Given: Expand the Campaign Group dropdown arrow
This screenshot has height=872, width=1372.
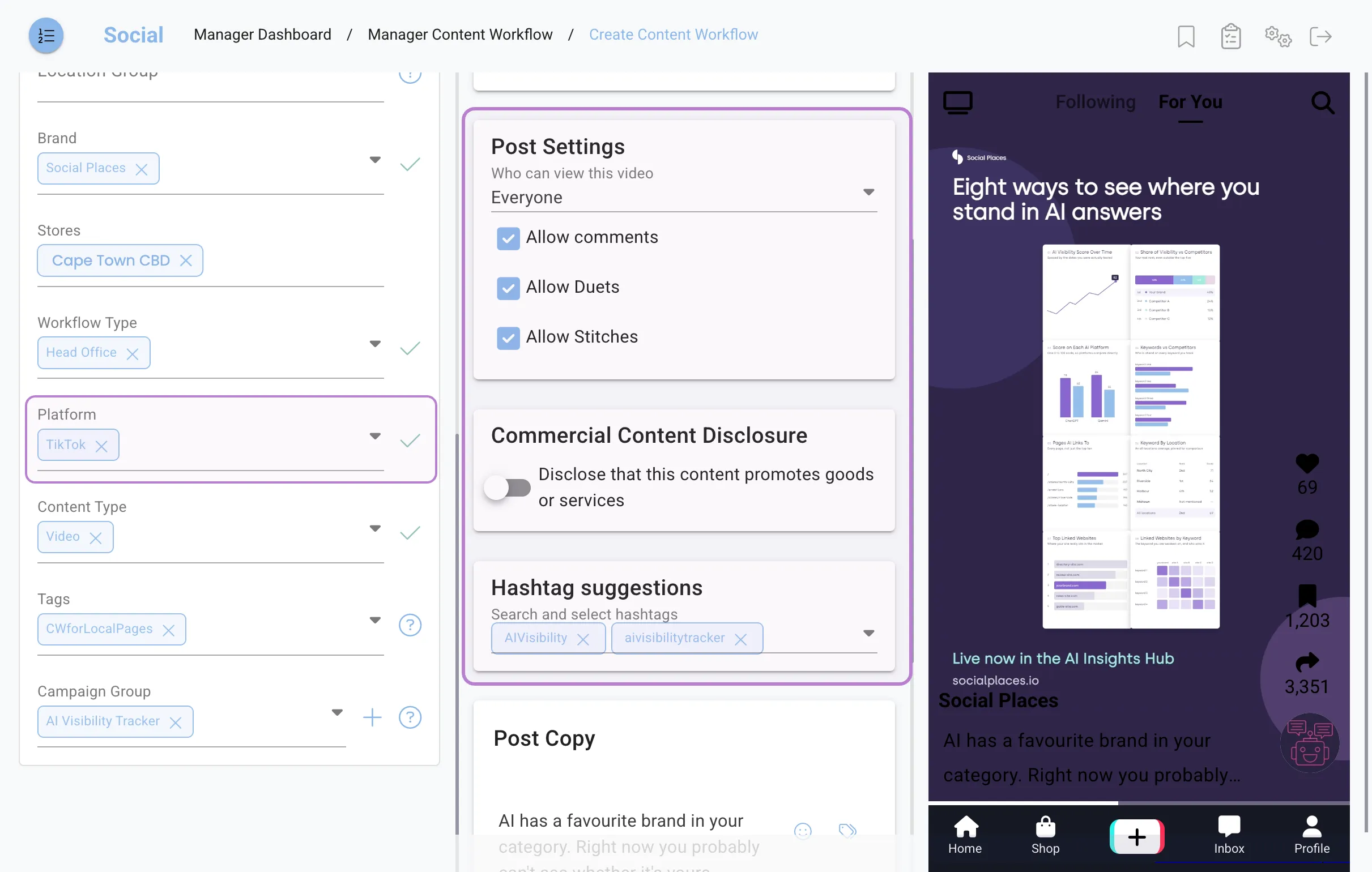Looking at the screenshot, I should pos(336,712).
